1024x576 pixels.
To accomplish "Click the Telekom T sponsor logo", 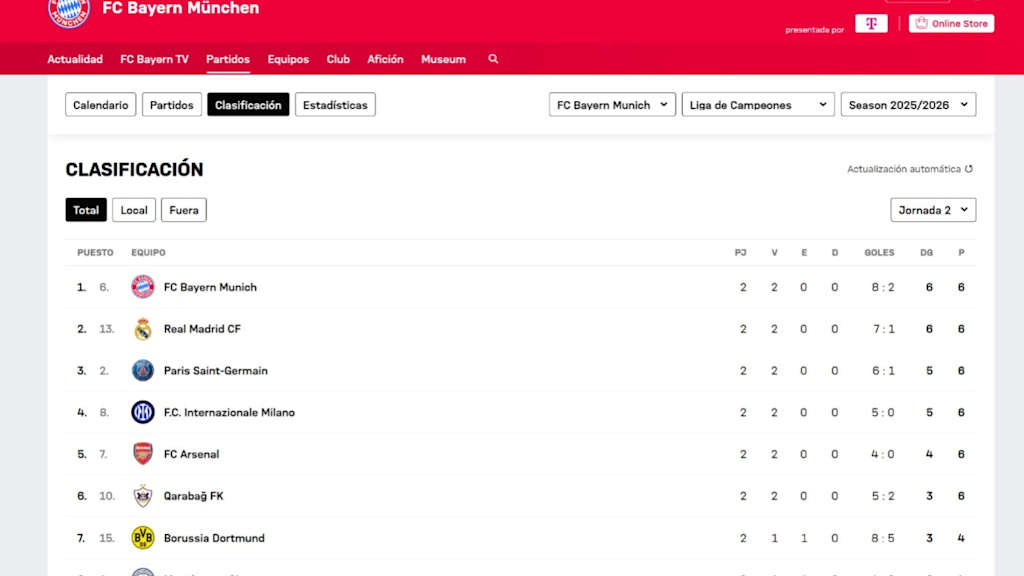I will pos(871,24).
